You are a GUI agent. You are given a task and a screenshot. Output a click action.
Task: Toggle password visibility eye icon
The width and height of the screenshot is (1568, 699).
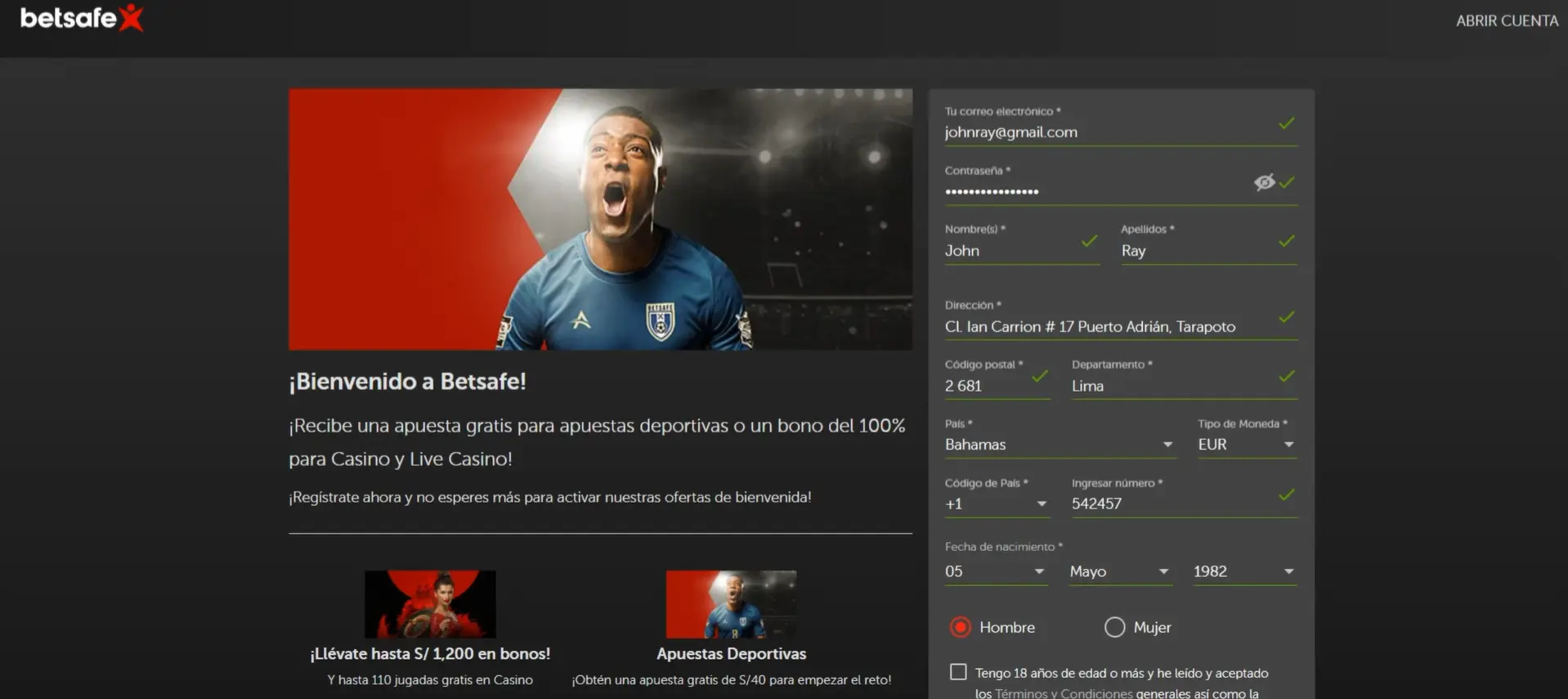1264,182
